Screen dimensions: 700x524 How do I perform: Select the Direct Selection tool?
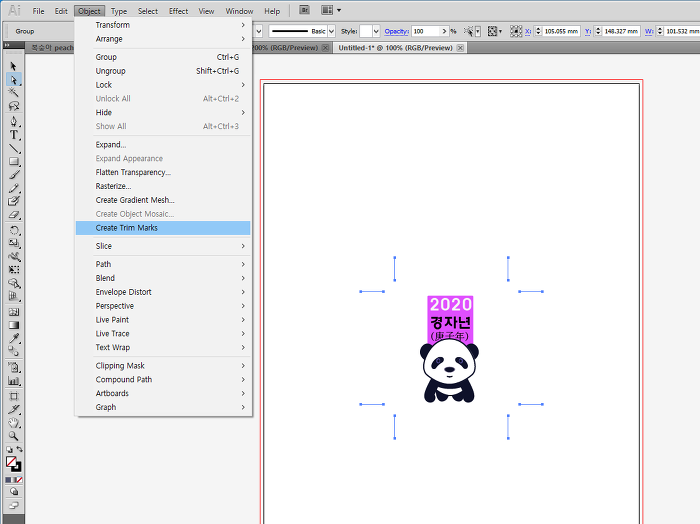[14, 79]
